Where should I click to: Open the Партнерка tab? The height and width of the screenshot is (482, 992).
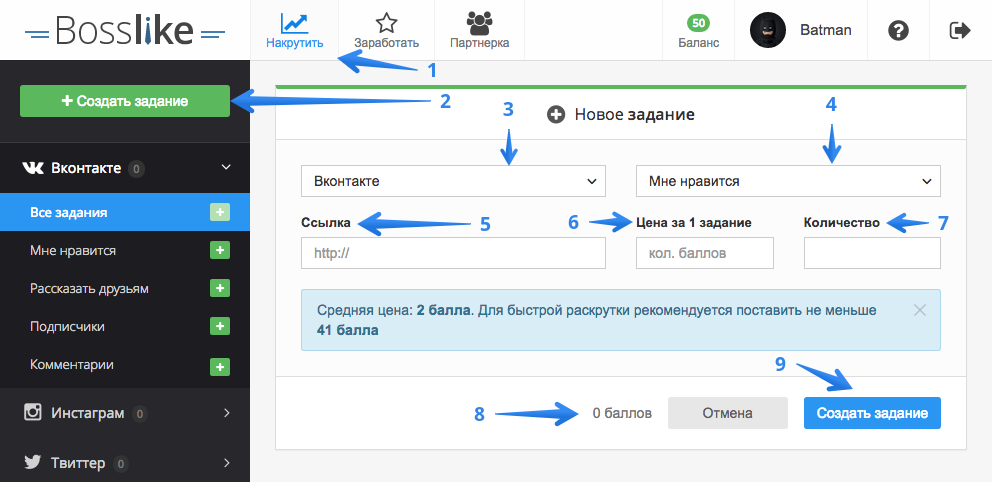pos(480,30)
